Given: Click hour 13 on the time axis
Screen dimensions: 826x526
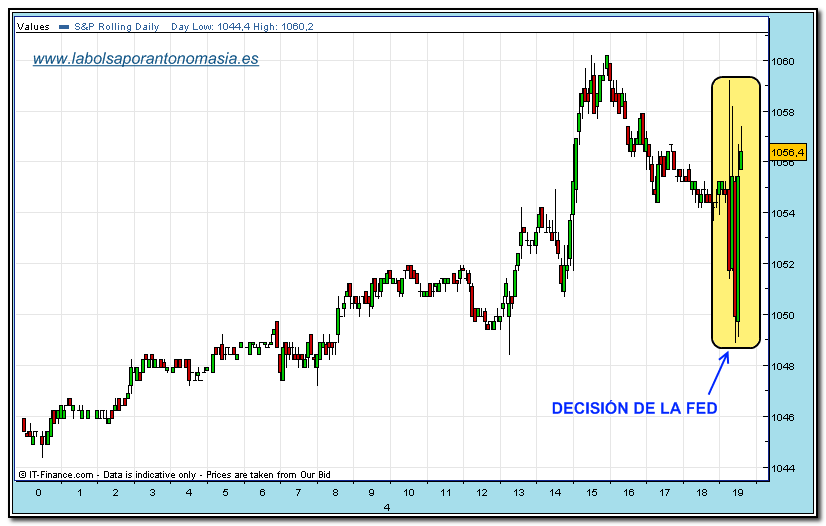Looking at the screenshot, I should pos(519,493).
